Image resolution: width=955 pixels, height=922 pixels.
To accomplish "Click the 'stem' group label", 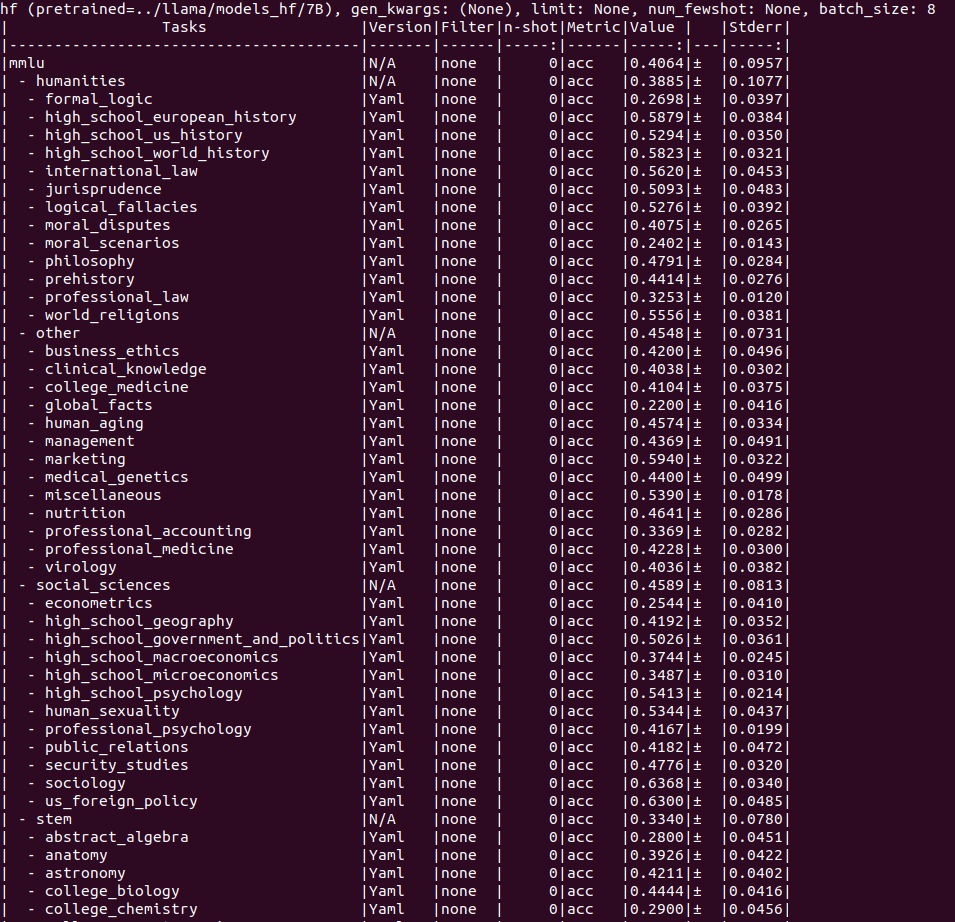I will click(x=54, y=819).
